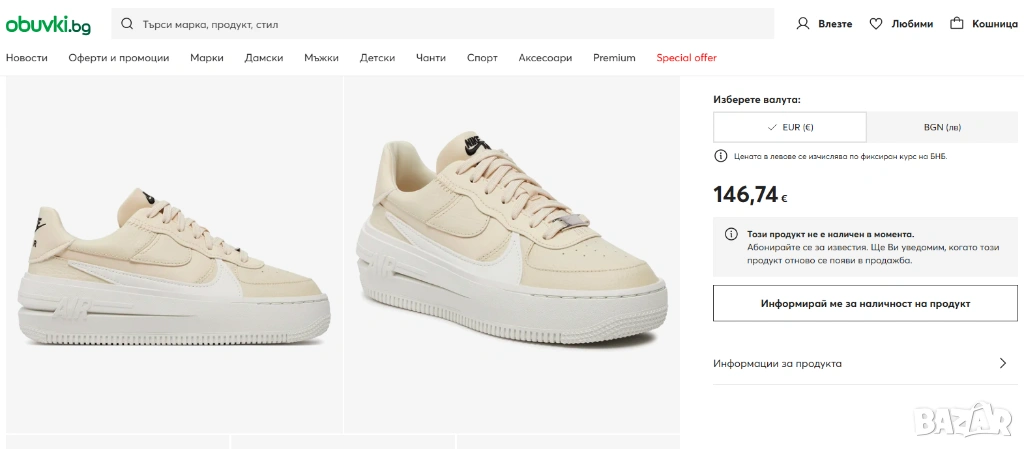Screen dimensions: 1024x449
Task: Click the search magnifier icon
Action: 128,24
